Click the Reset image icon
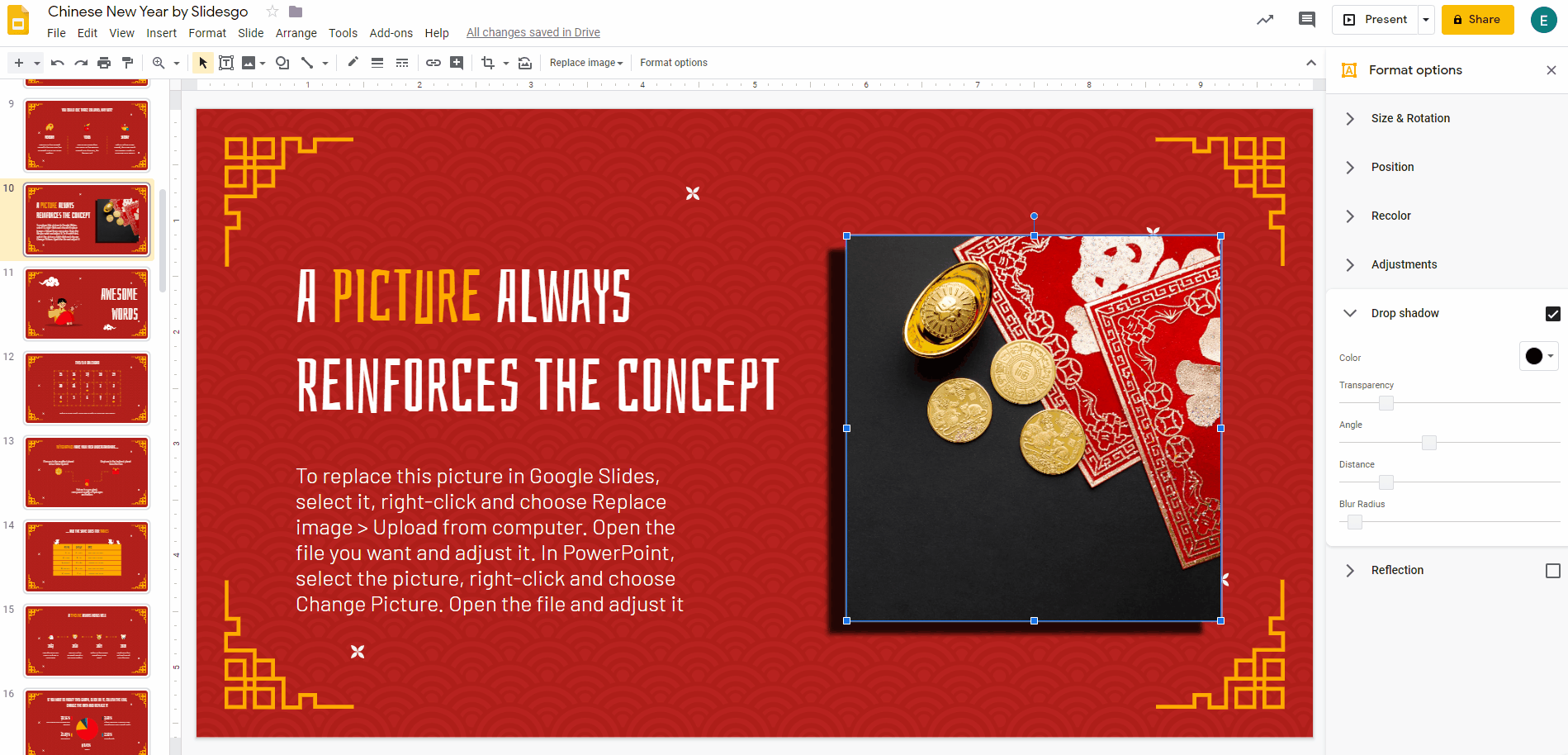This screenshot has width=1568, height=755. pos(525,63)
